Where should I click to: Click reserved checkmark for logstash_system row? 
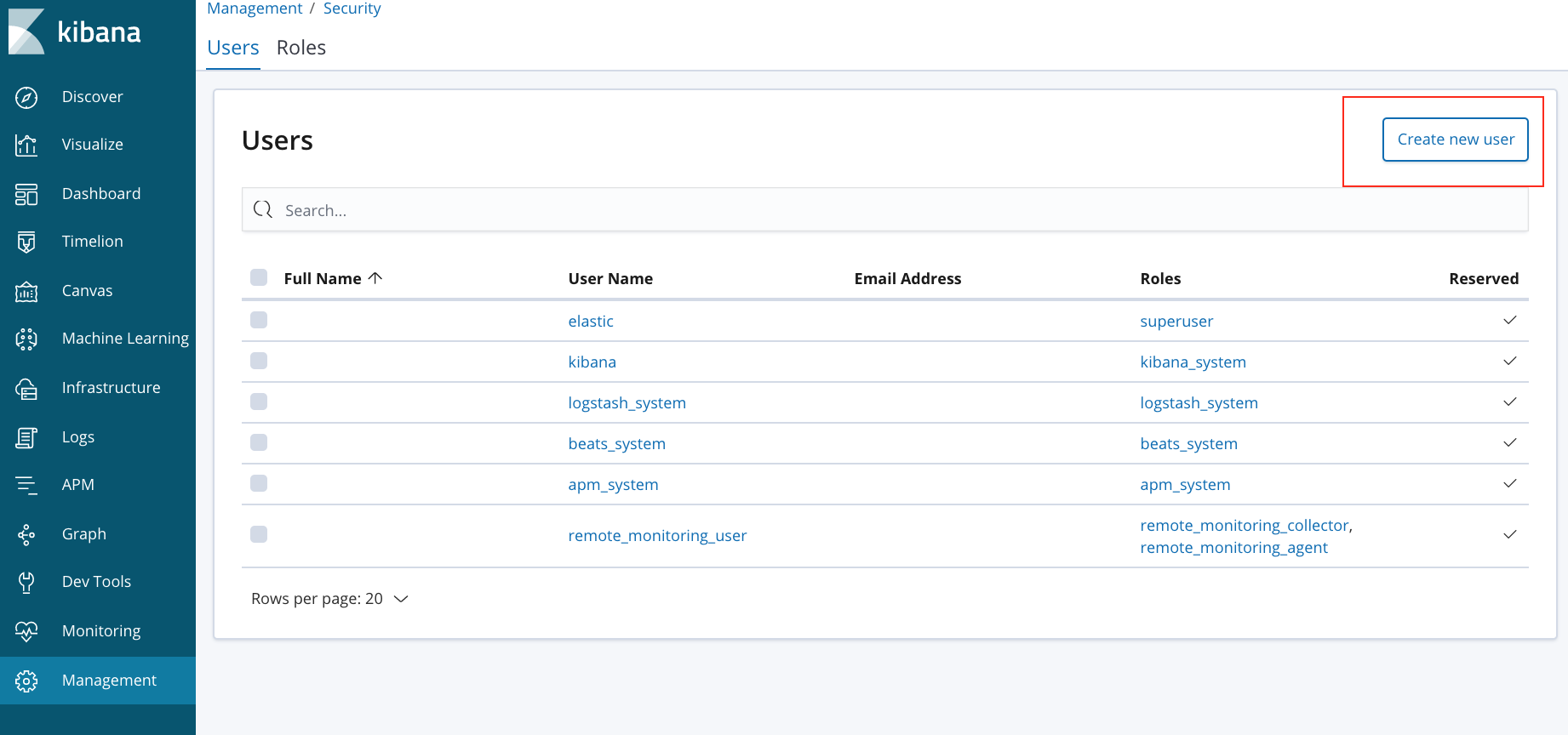[1509, 402]
